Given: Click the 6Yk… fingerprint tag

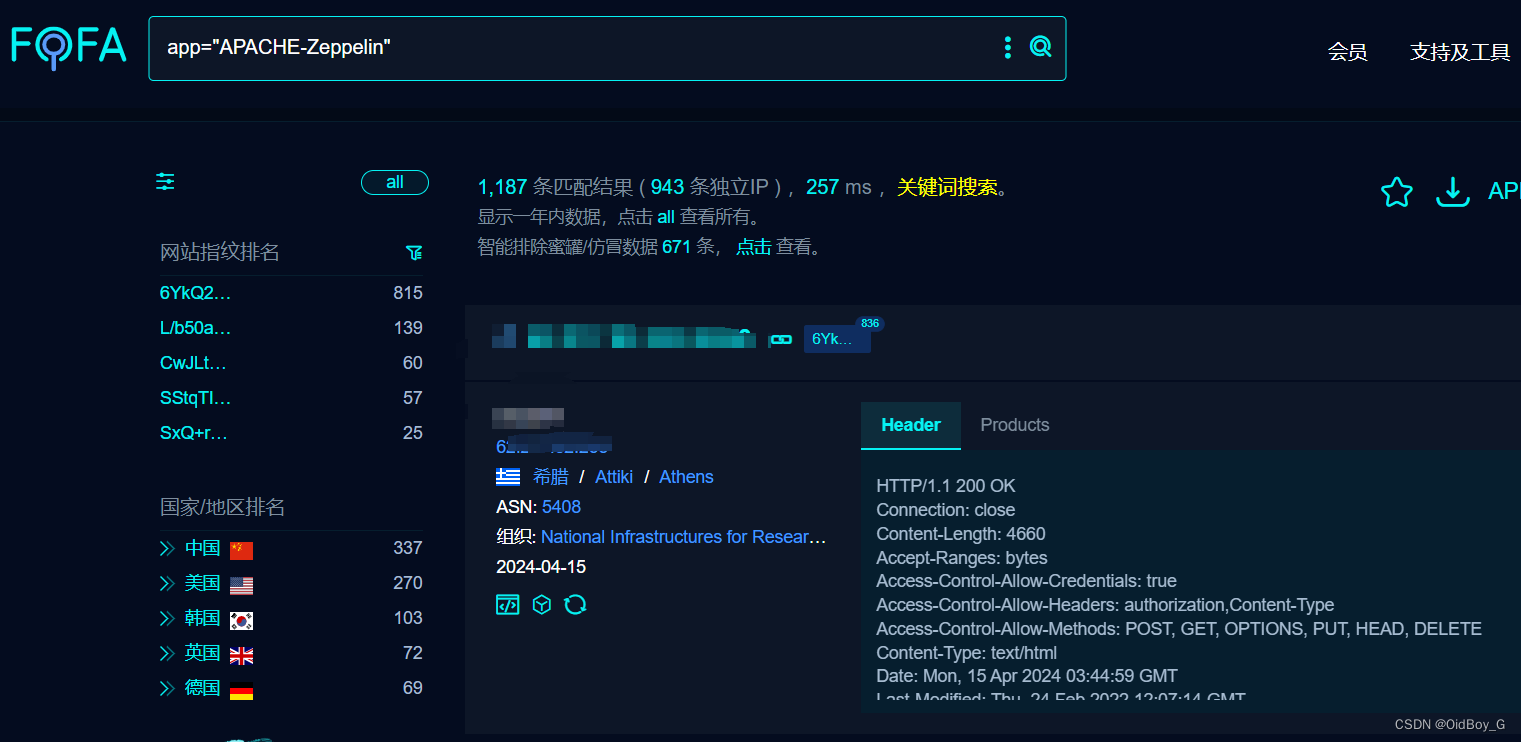Looking at the screenshot, I should (837, 339).
